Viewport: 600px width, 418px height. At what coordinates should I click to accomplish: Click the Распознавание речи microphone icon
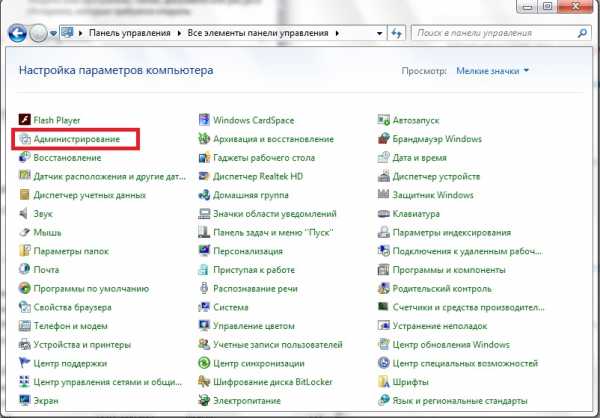click(x=204, y=288)
